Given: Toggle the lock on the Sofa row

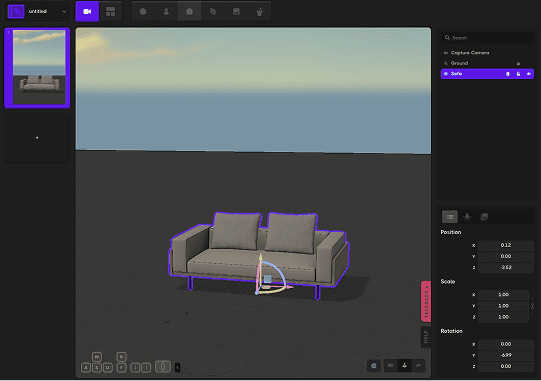Looking at the screenshot, I should click(518, 74).
